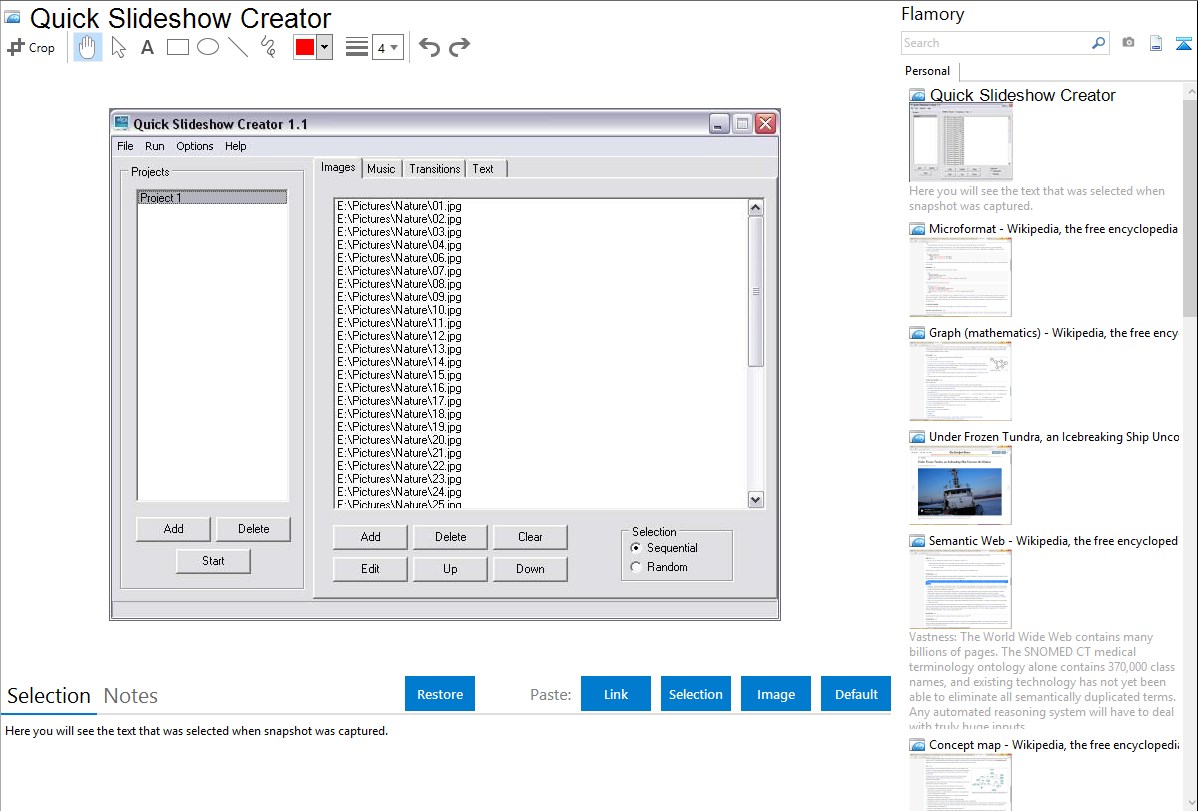This screenshot has width=1198, height=811.
Task: Click the Restore button
Action: coord(440,694)
